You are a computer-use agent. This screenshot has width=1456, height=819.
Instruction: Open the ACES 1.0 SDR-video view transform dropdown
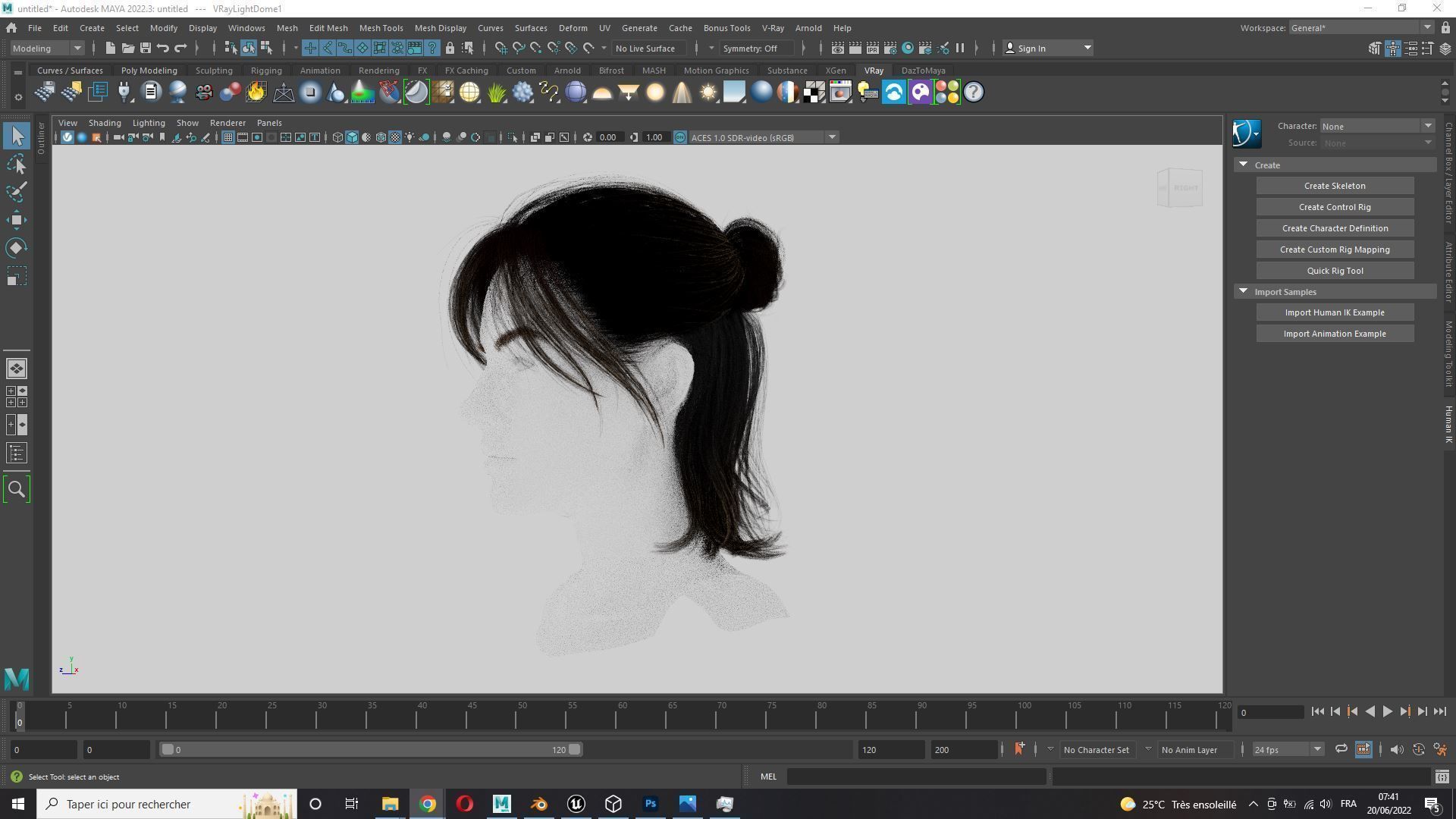coord(763,137)
